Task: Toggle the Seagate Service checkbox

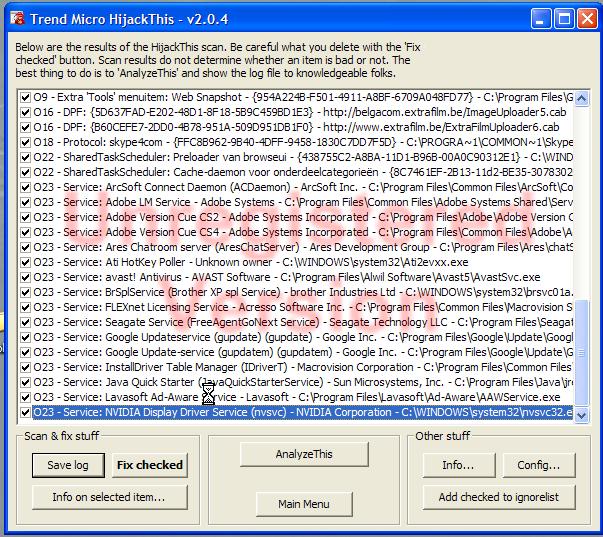Action: point(25,322)
